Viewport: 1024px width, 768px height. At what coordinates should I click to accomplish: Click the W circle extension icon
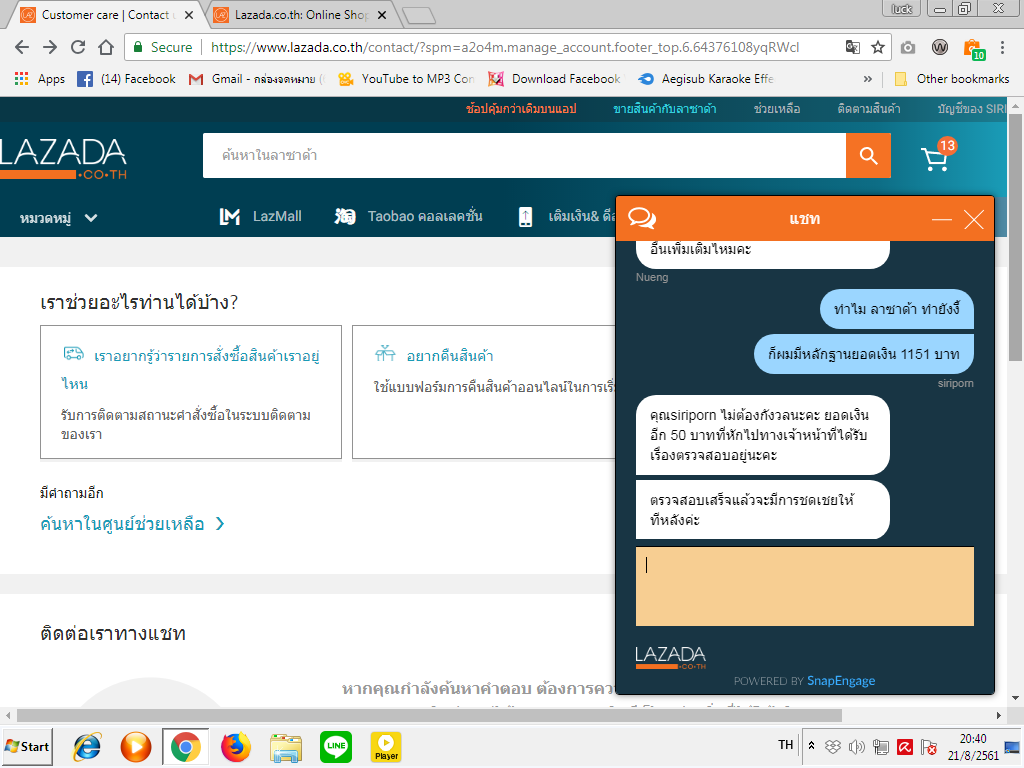point(940,47)
